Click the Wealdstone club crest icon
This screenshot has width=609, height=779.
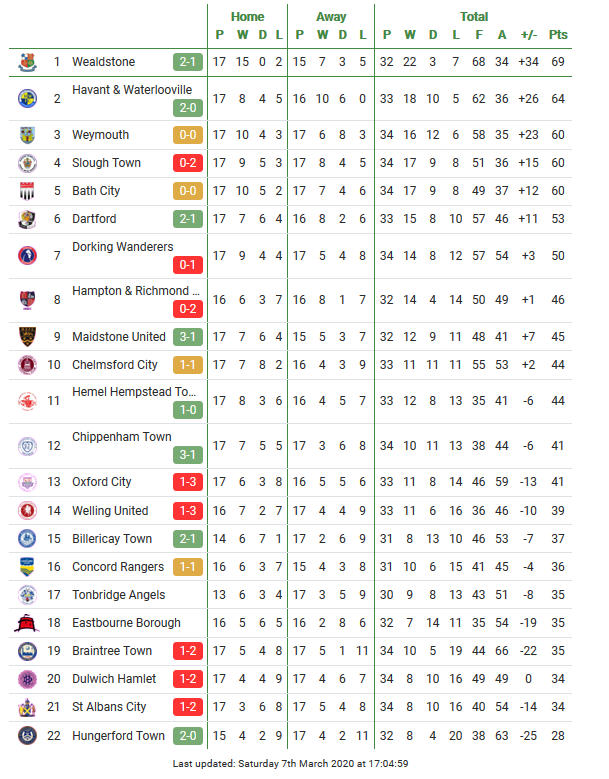27,62
